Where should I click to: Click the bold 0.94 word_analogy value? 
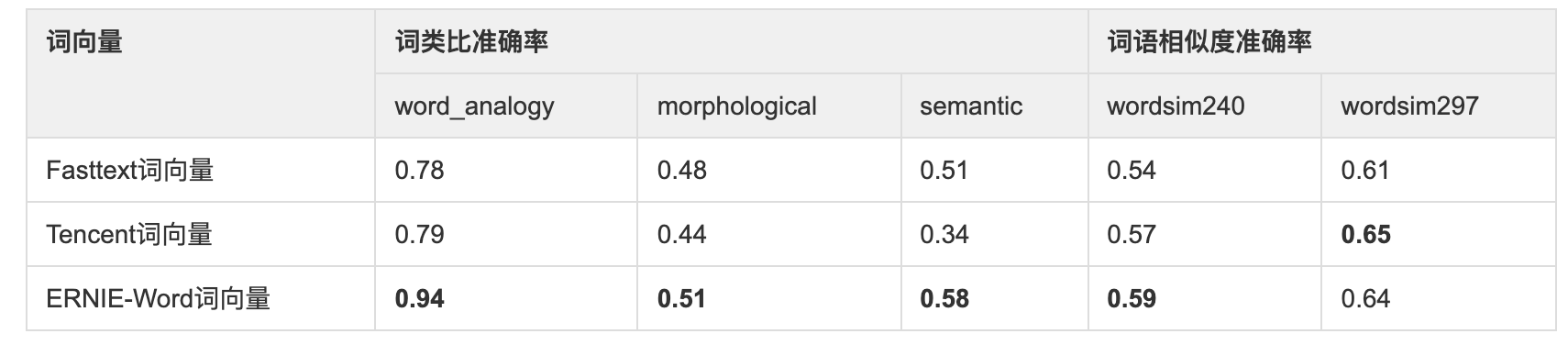419,299
